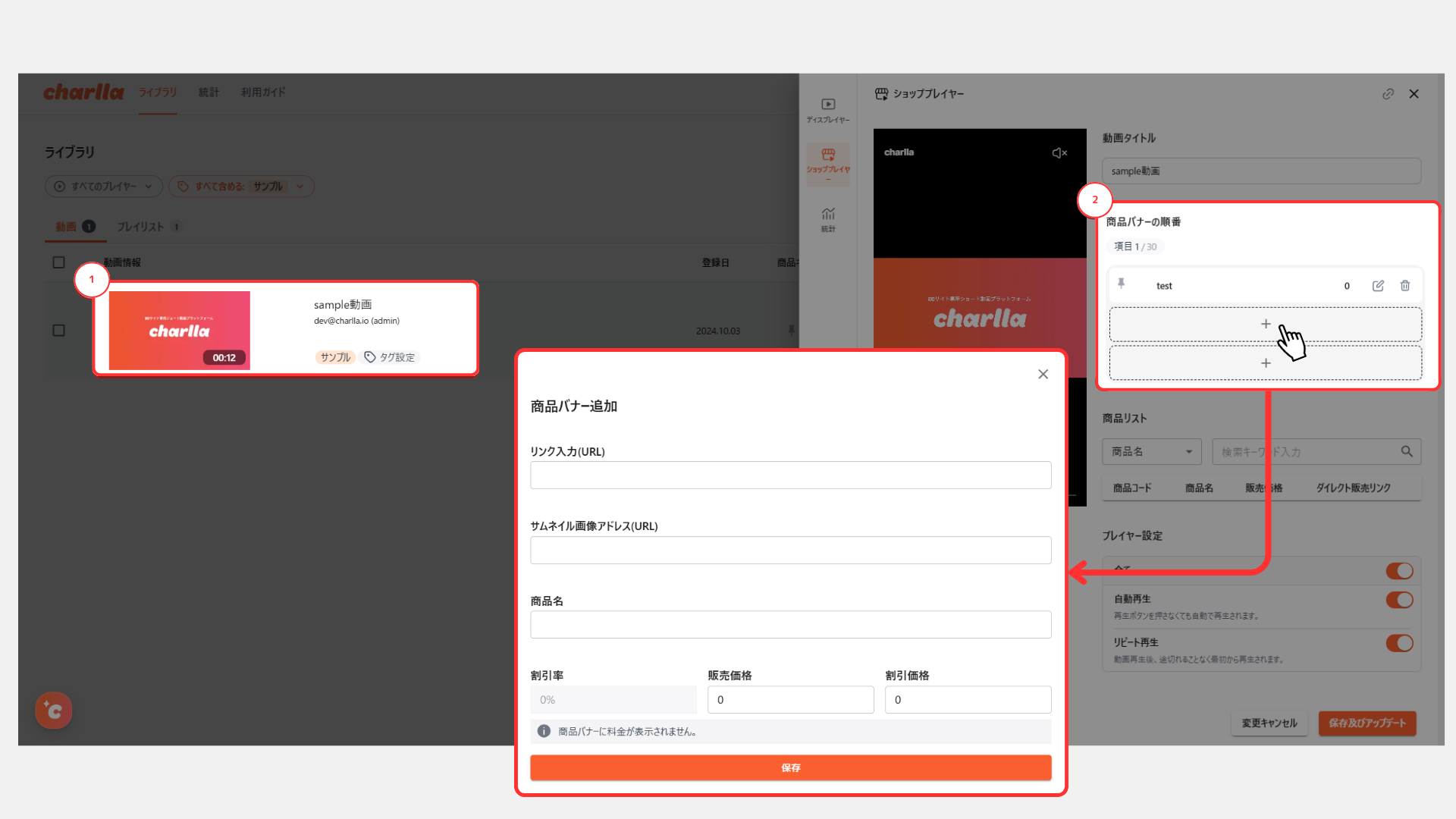Expand the すべてのプレイヤー filter dropdown
1456x819 pixels.
point(103,187)
